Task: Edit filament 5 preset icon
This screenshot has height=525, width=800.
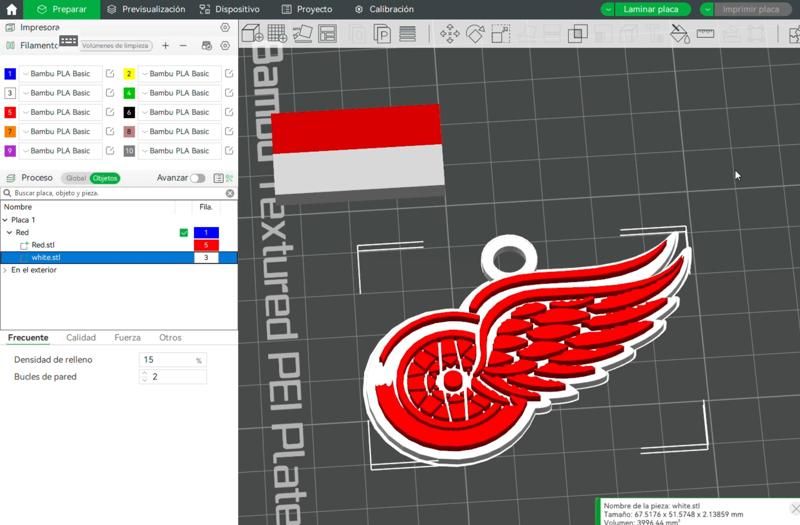Action: 110,112
